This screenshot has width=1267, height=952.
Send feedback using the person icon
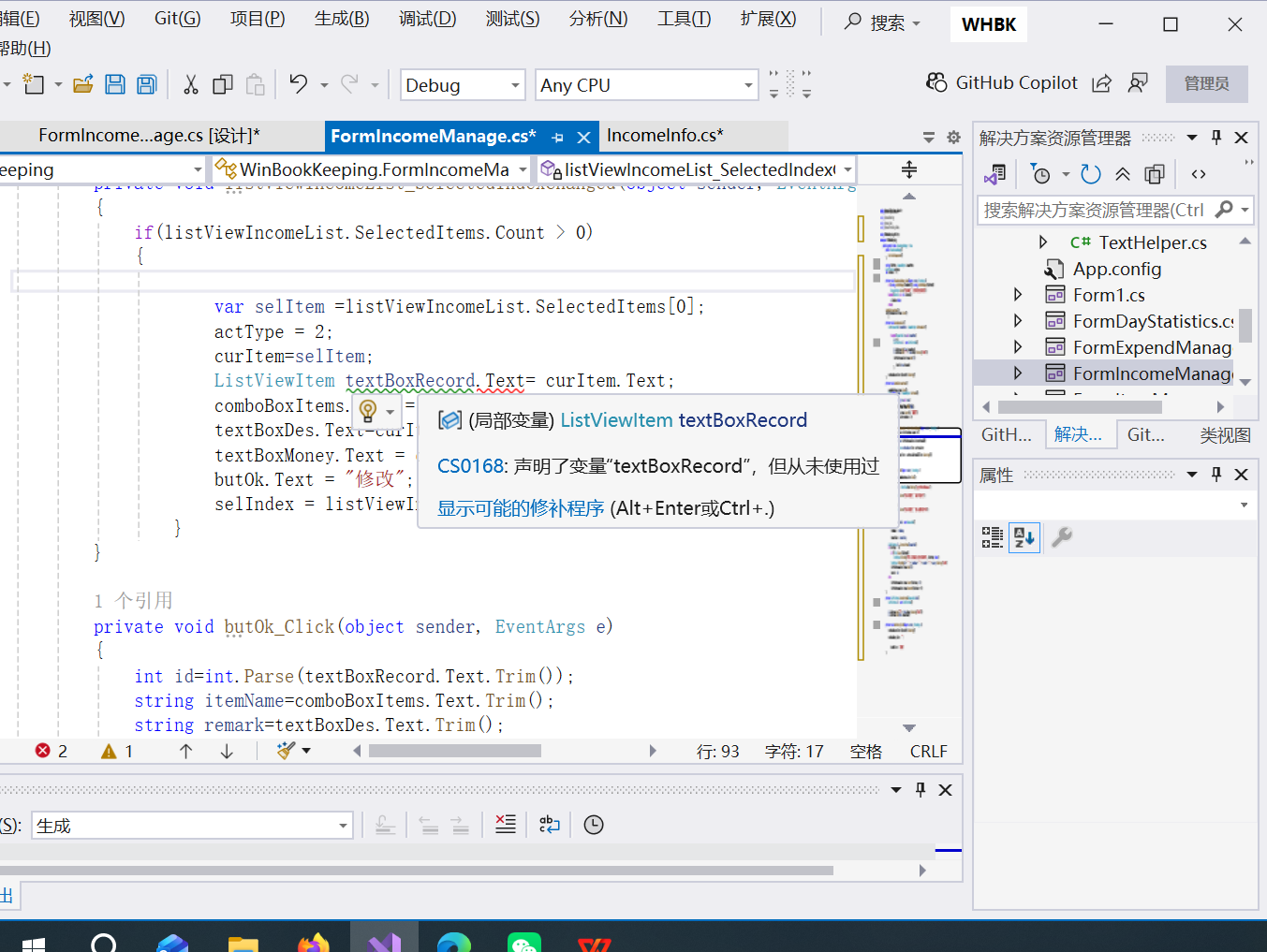pyautogui.click(x=1138, y=83)
